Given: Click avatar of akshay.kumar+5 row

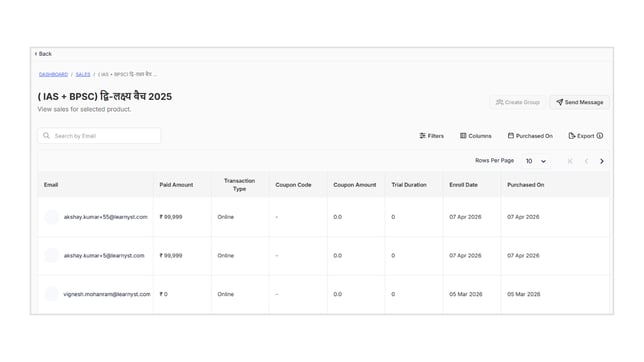Looking at the screenshot, I should click(52, 256).
